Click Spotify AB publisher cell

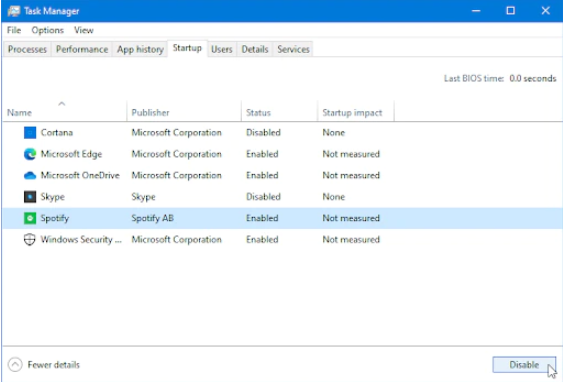coord(152,218)
